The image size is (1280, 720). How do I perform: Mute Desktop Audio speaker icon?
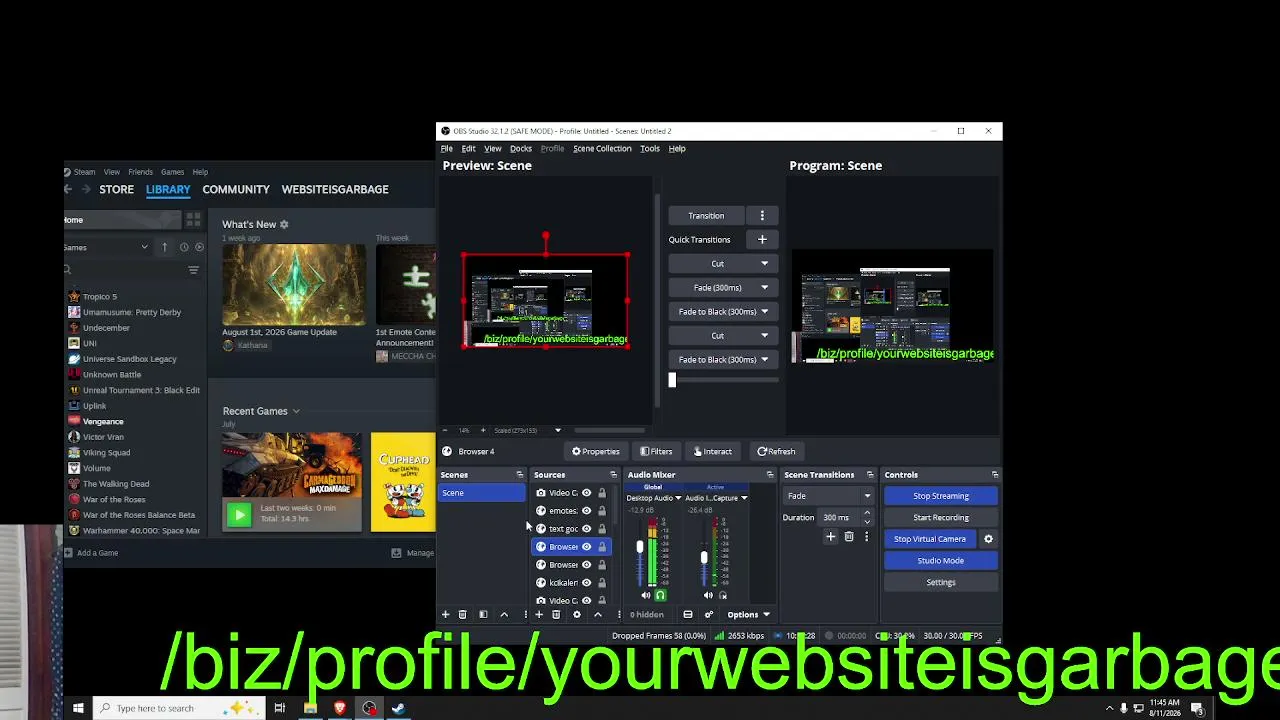(646, 596)
